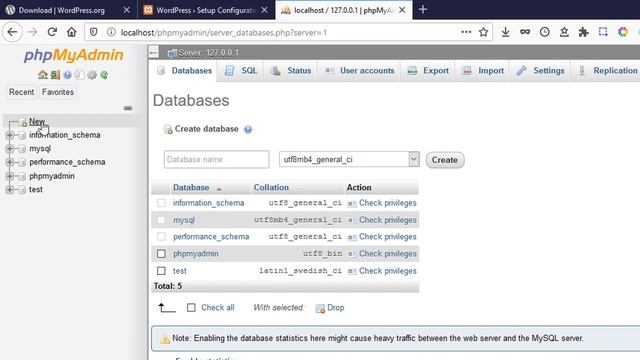Switch to Download WordPress.org browser tab

61,10
